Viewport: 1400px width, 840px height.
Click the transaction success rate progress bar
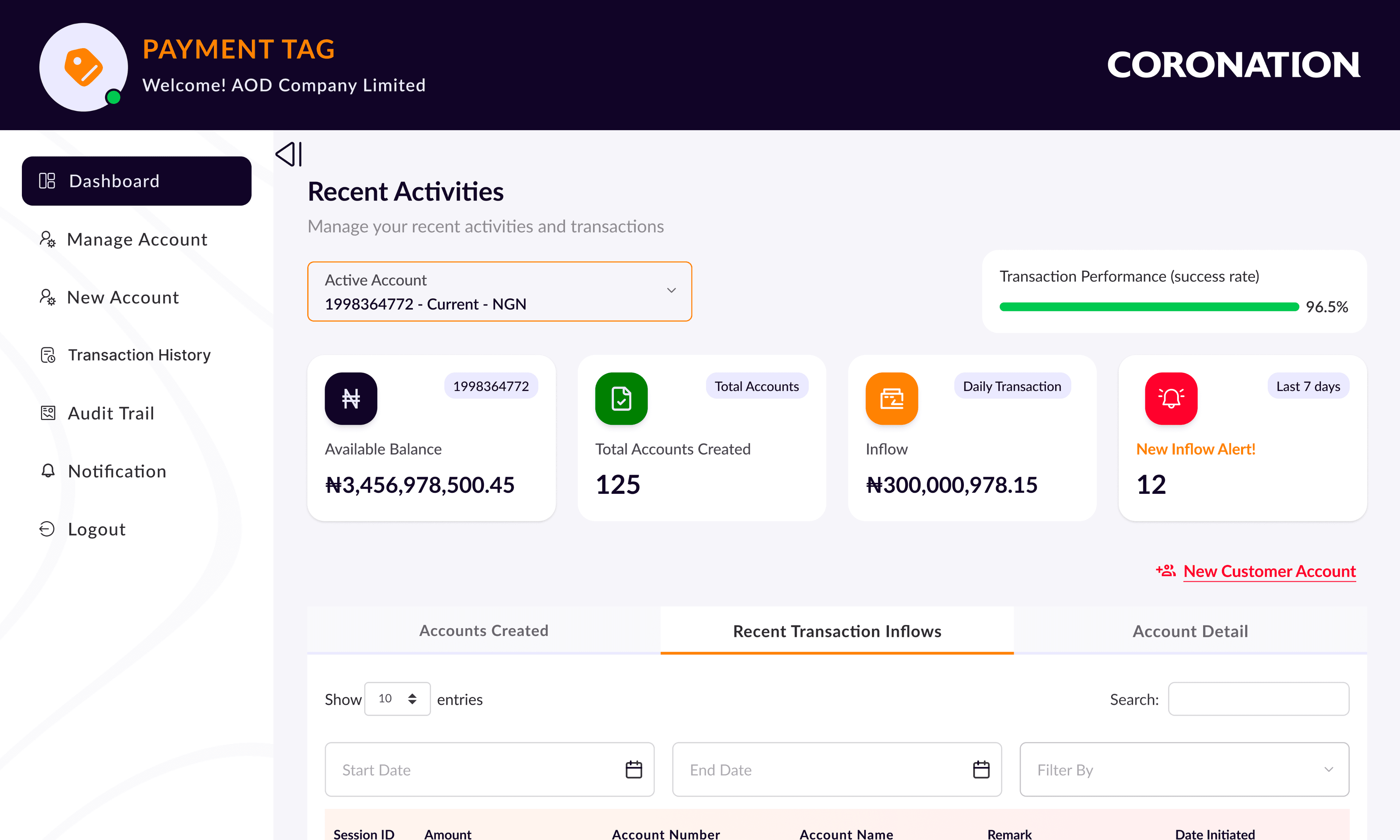pyautogui.click(x=1149, y=307)
